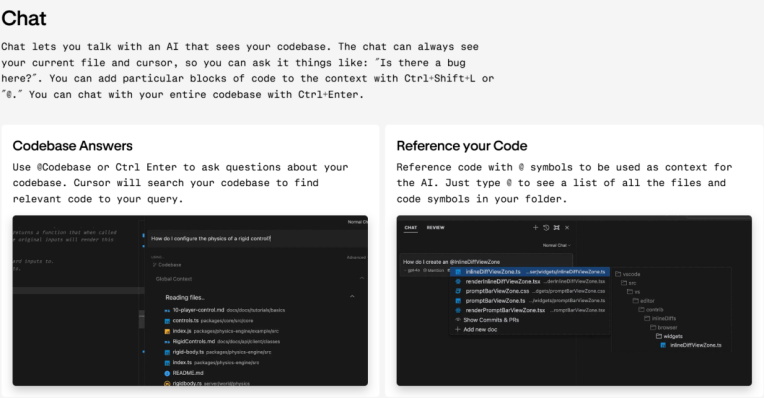Click the Chat page heading
This screenshot has height=398, width=765.
(23, 19)
